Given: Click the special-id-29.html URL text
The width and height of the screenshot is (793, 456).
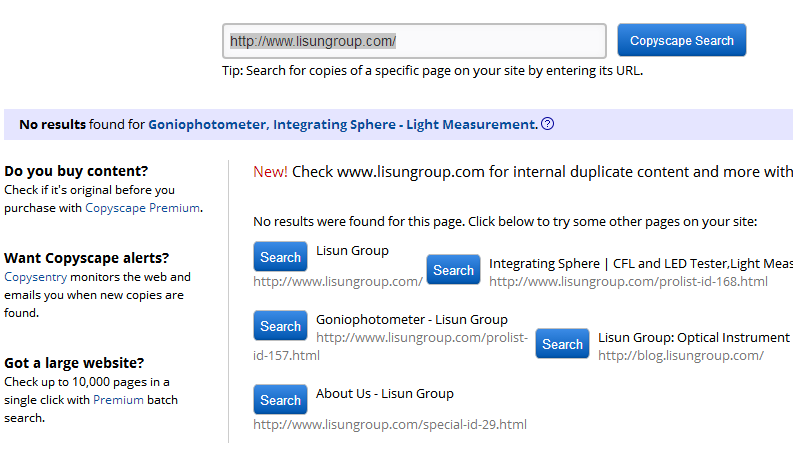Looking at the screenshot, I should tap(390, 424).
